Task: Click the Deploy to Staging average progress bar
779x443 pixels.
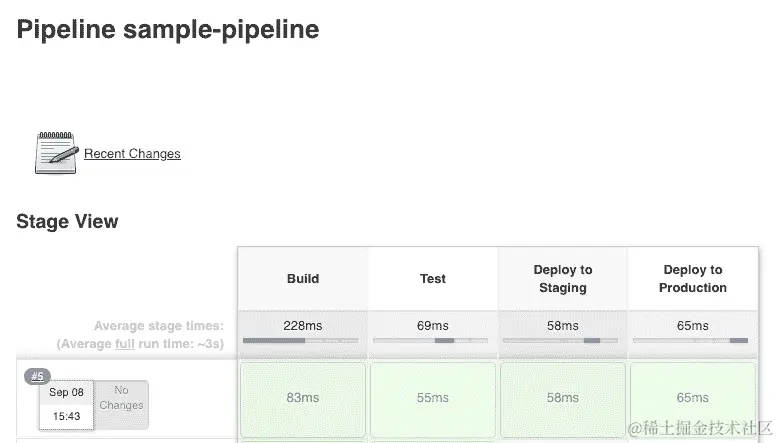Action: click(x=562, y=341)
